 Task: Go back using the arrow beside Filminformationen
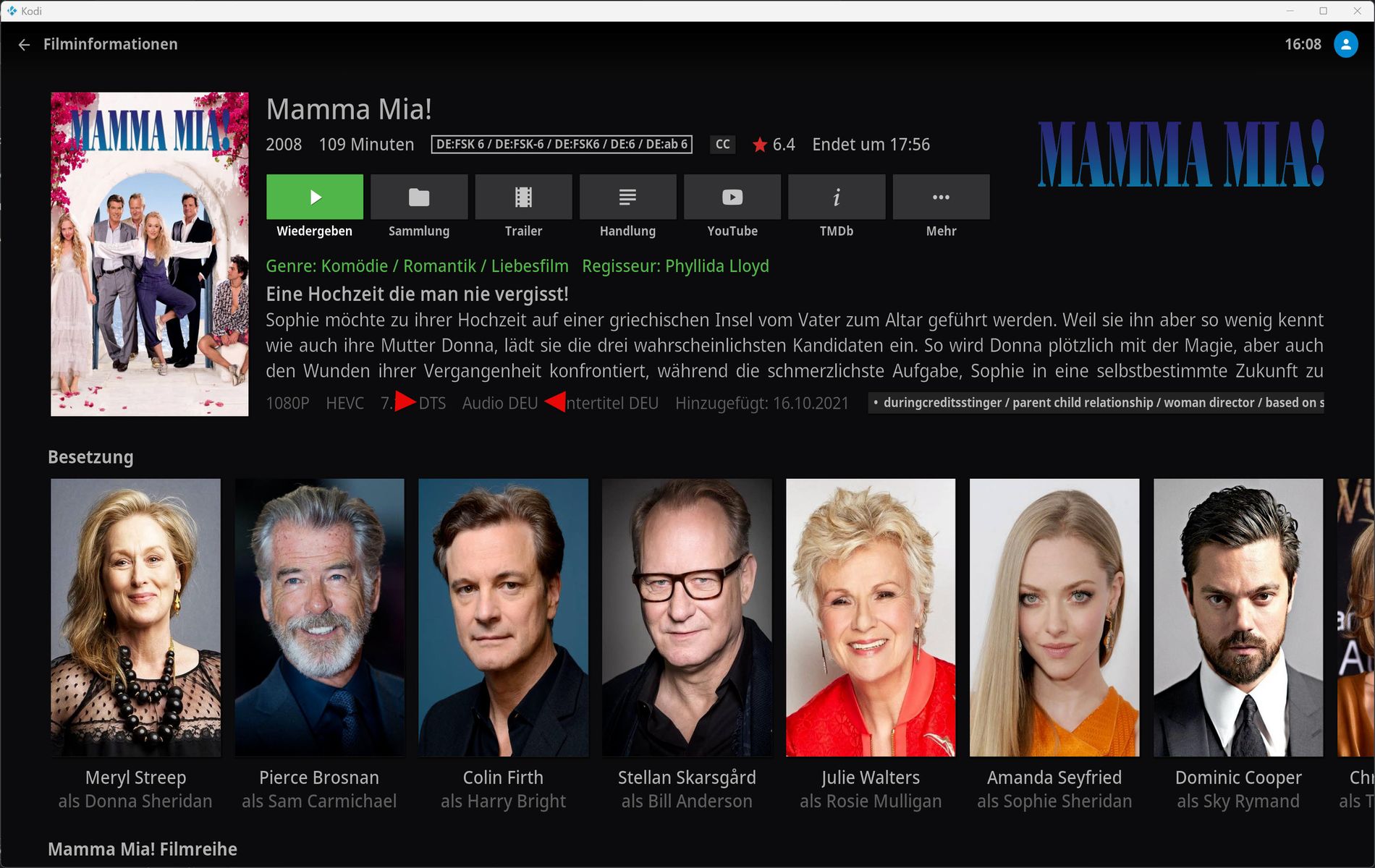pyautogui.click(x=24, y=45)
